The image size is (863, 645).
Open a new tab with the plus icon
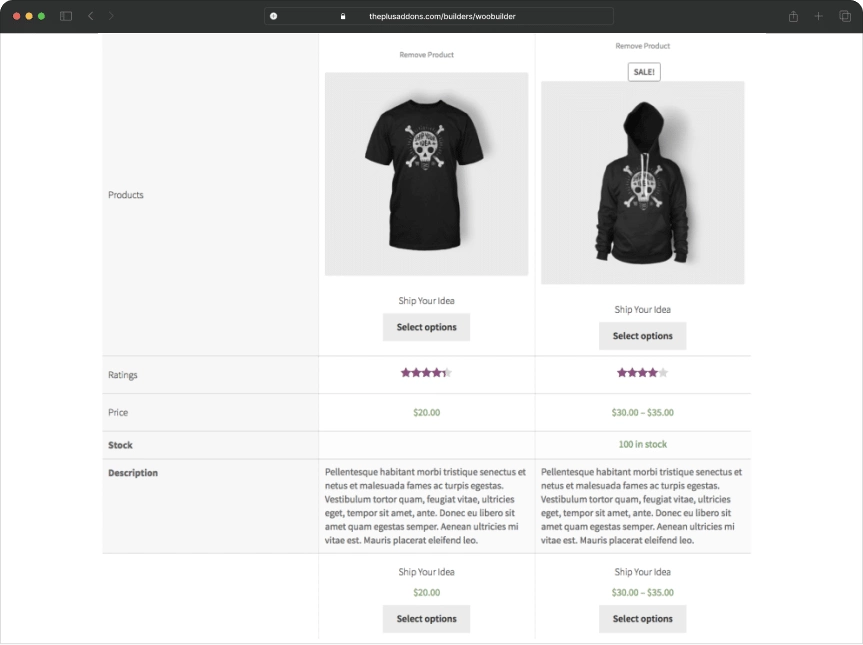pyautogui.click(x=818, y=16)
